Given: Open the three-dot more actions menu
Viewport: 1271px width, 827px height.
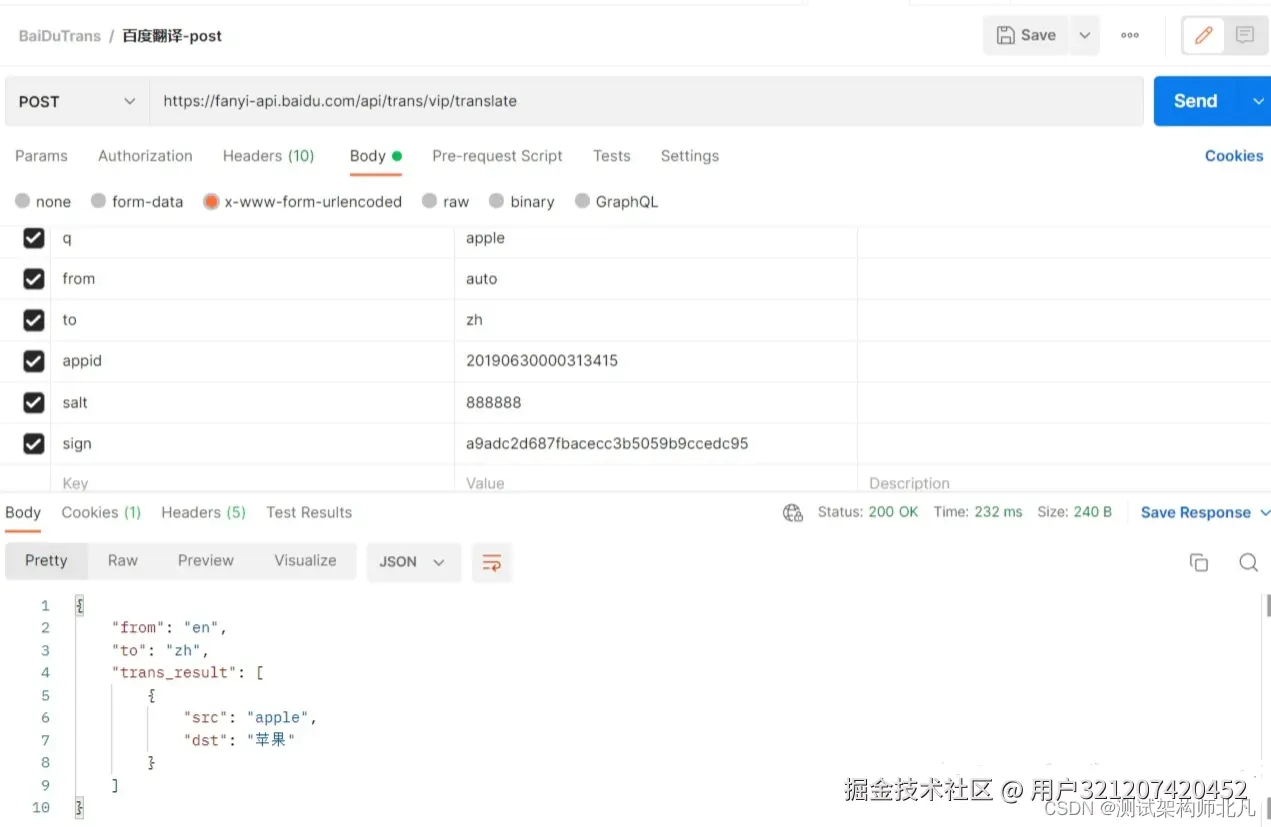Looking at the screenshot, I should click(1130, 35).
